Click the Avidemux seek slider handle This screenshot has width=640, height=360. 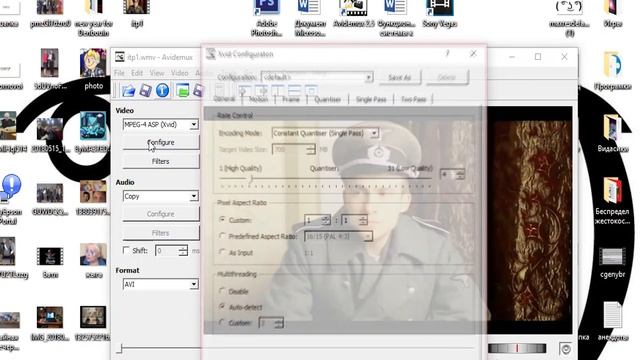point(119,348)
